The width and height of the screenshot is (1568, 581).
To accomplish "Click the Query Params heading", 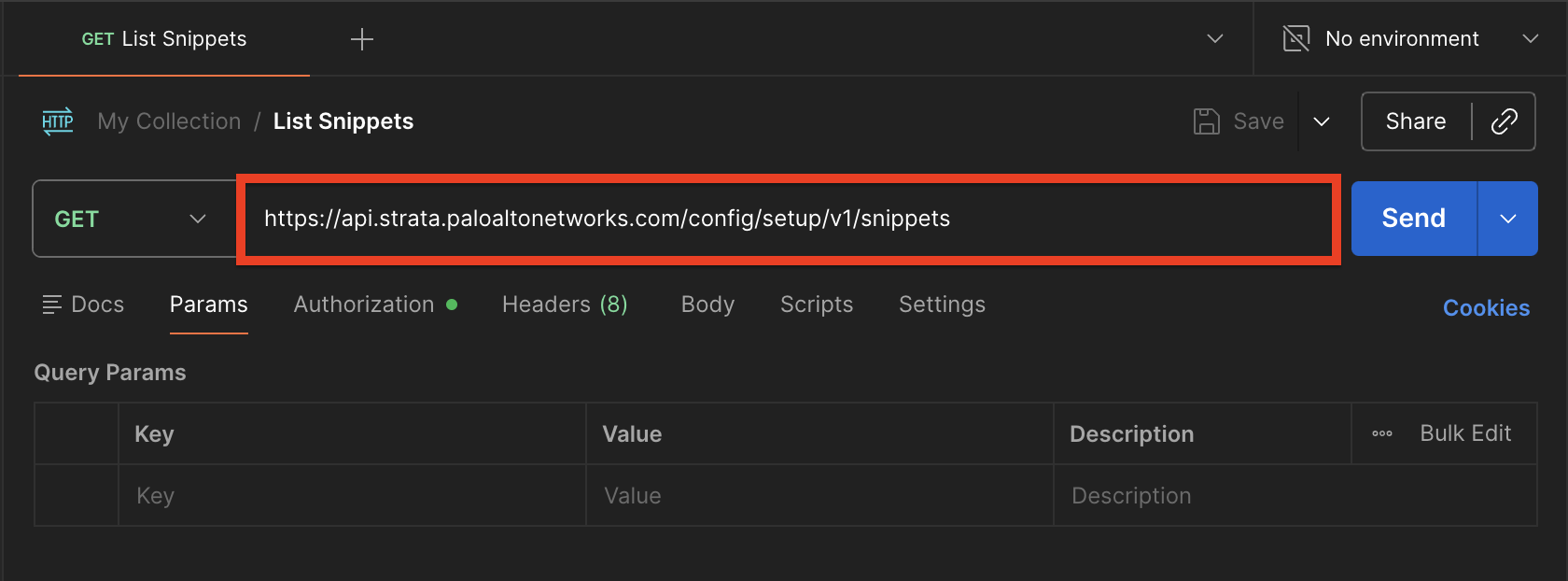I will pyautogui.click(x=110, y=373).
